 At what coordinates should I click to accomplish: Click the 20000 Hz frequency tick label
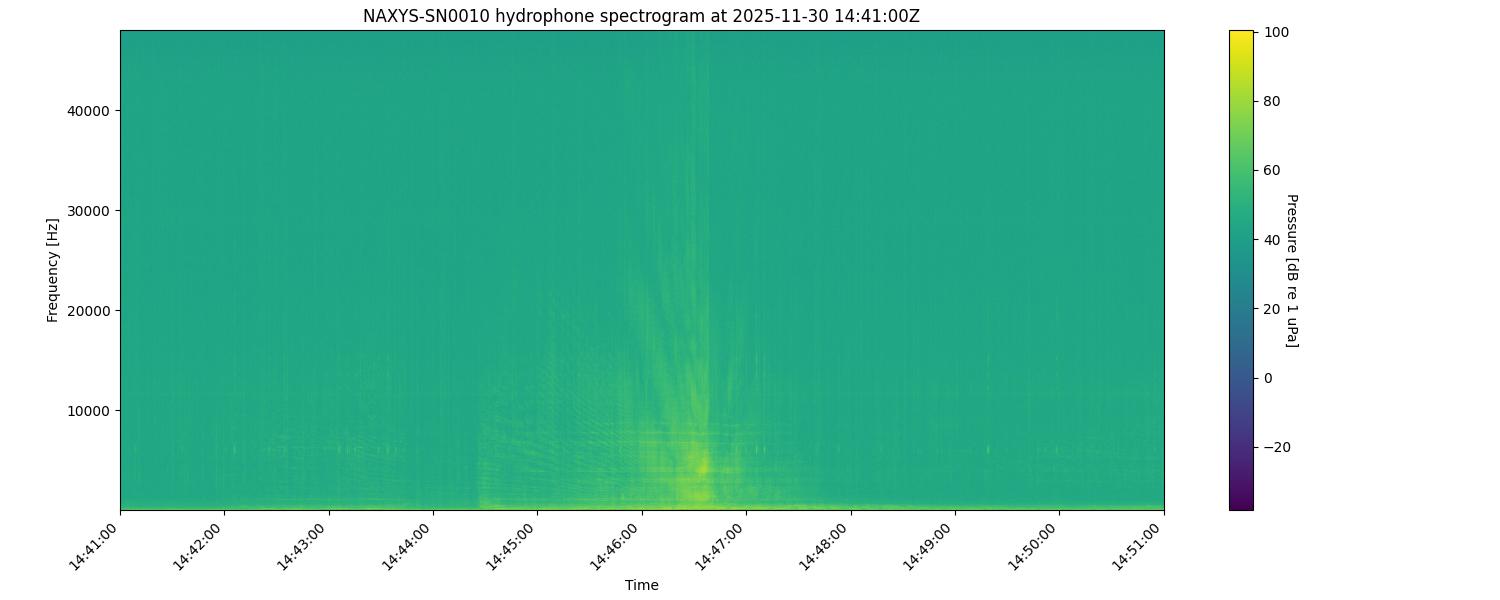tap(87, 311)
